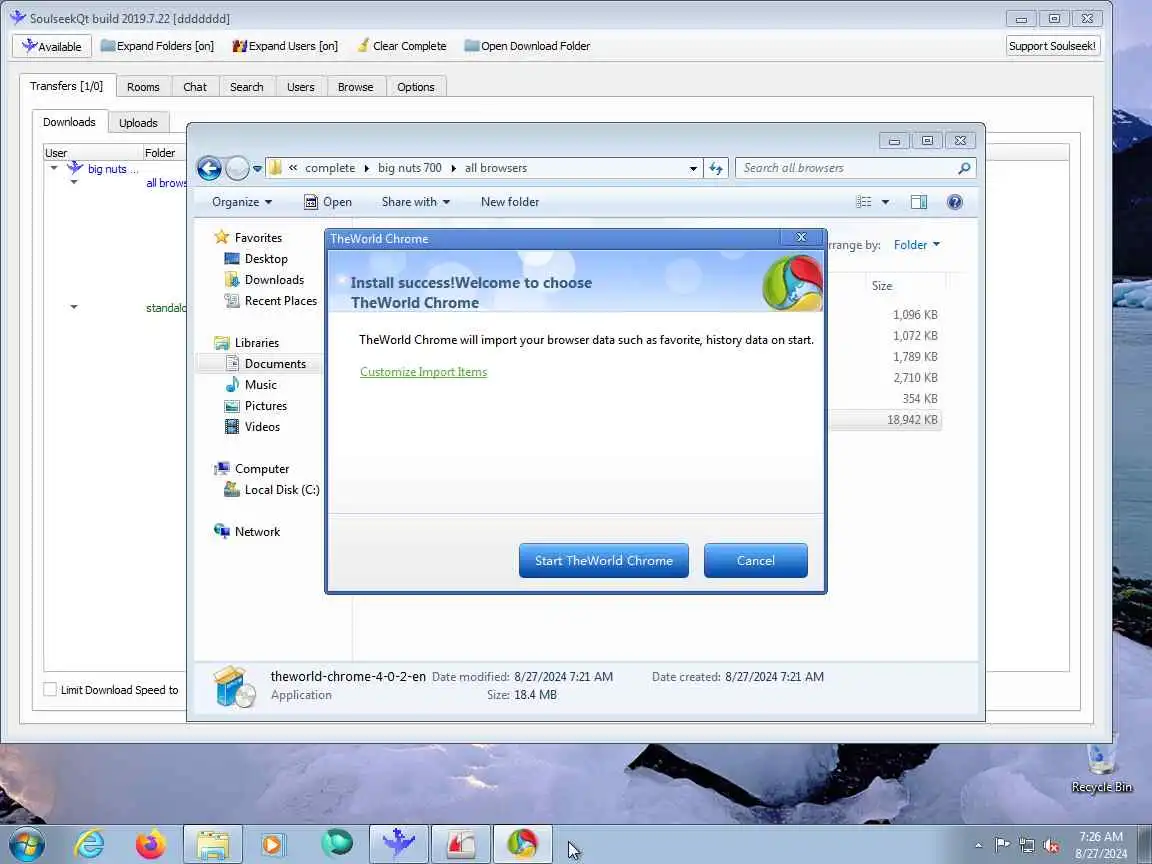Viewport: 1152px width, 864px height.
Task: Cancel the TheWorld Chrome installer dialog
Action: point(755,561)
